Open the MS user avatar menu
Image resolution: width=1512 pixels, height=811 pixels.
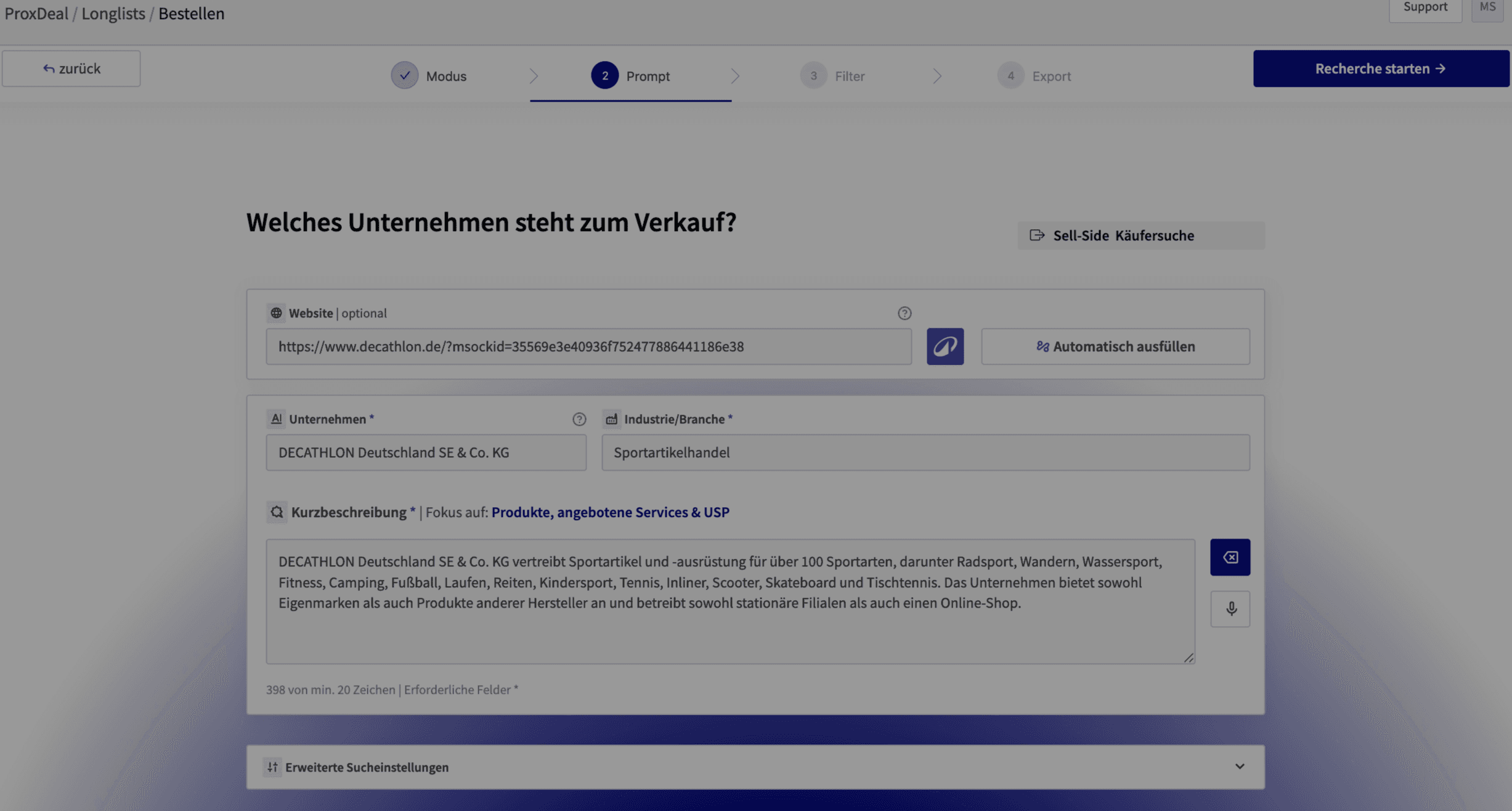[x=1487, y=7]
